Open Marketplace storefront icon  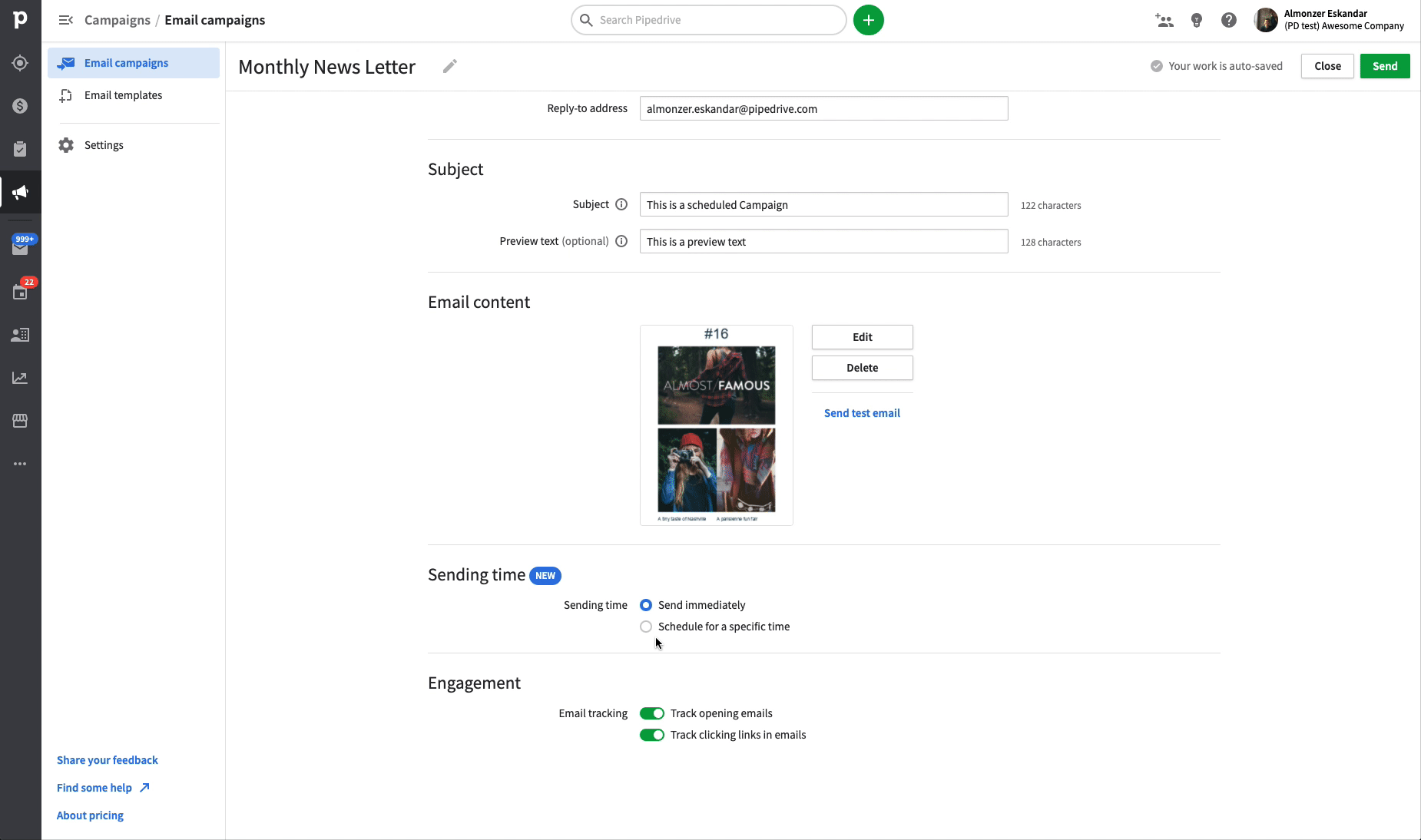pos(20,421)
